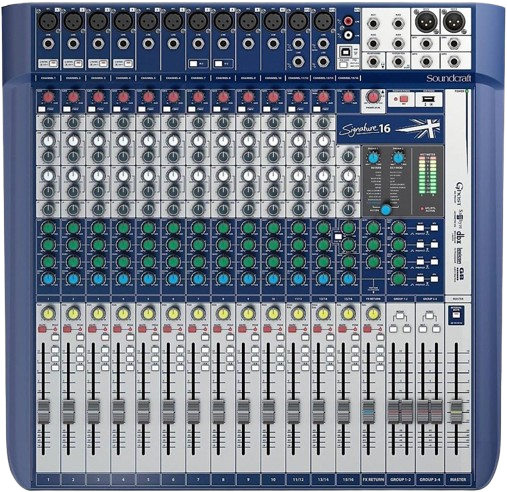Click the Master fader cap
This screenshot has width=507, height=492.
pos(457,412)
